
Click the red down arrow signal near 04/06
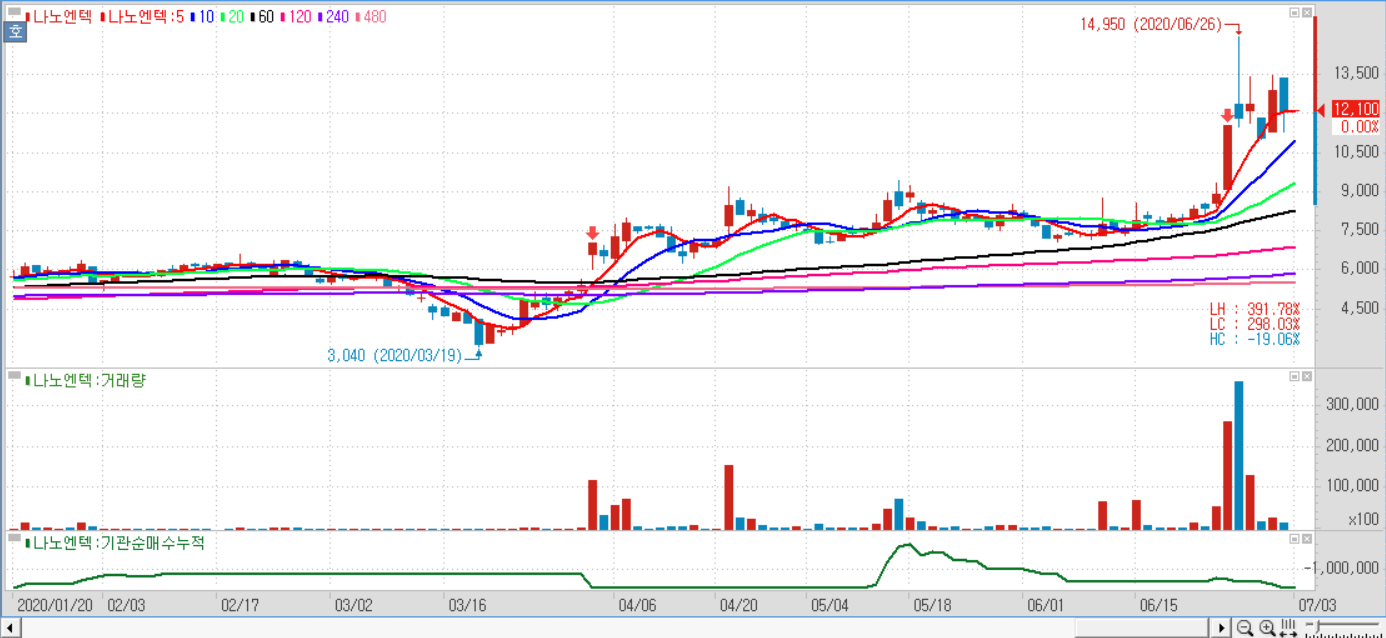click(593, 232)
